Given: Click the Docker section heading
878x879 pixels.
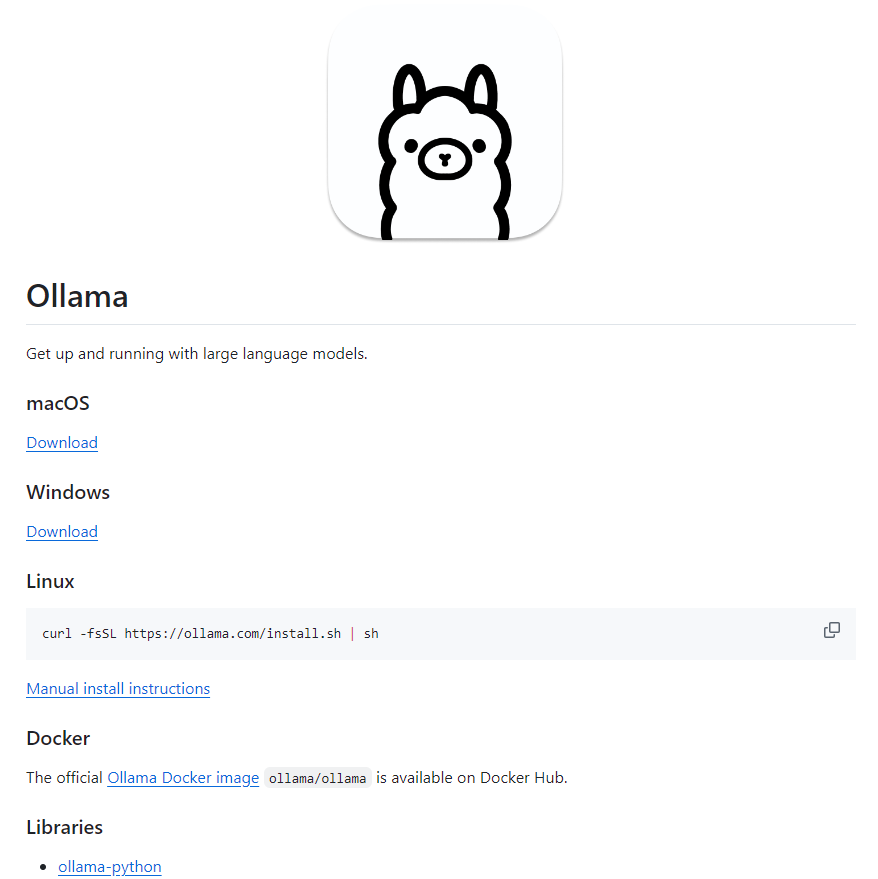Looking at the screenshot, I should tap(58, 738).
